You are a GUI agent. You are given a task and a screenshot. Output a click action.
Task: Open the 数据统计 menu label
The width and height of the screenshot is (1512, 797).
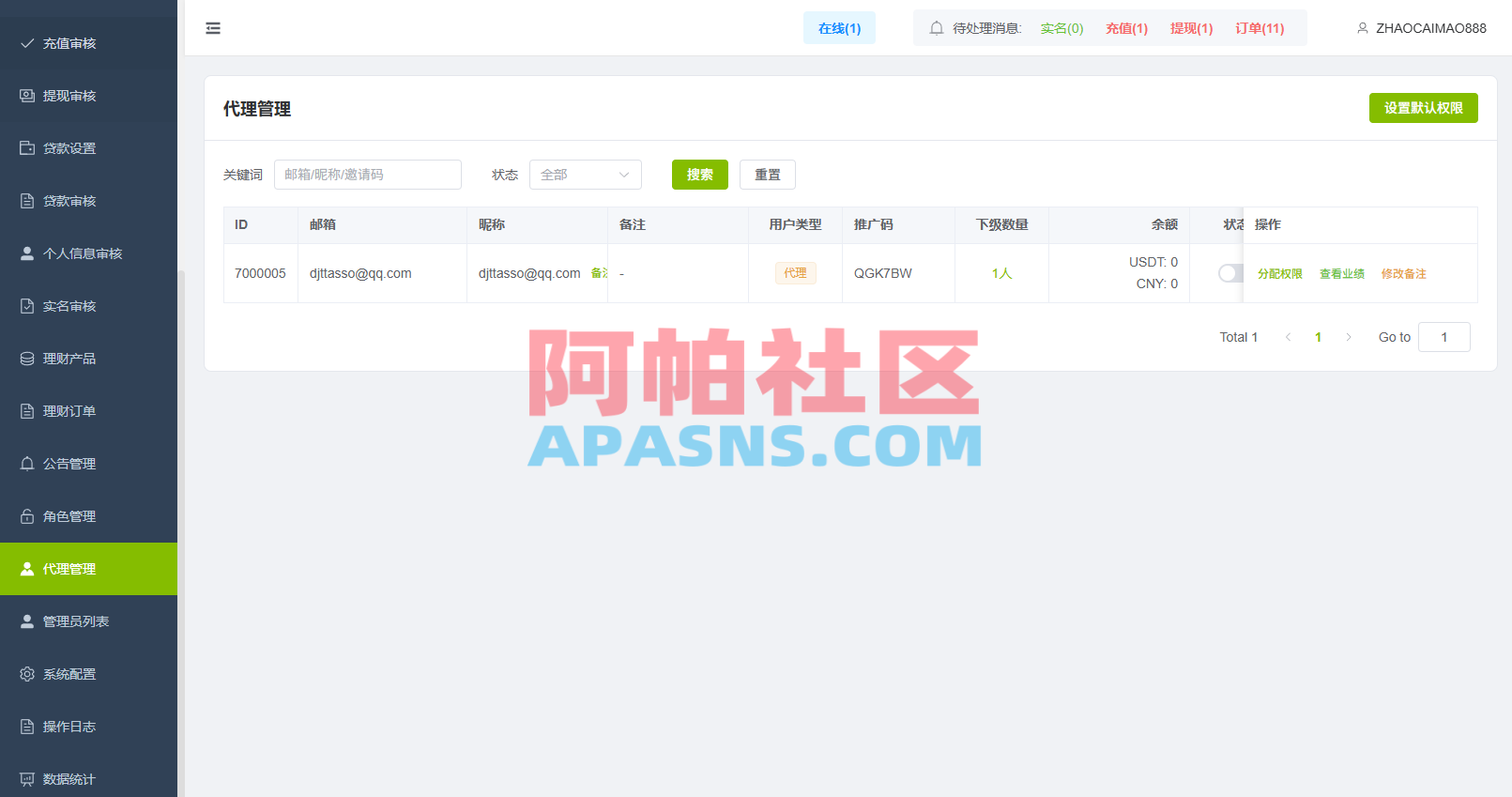[x=69, y=779]
